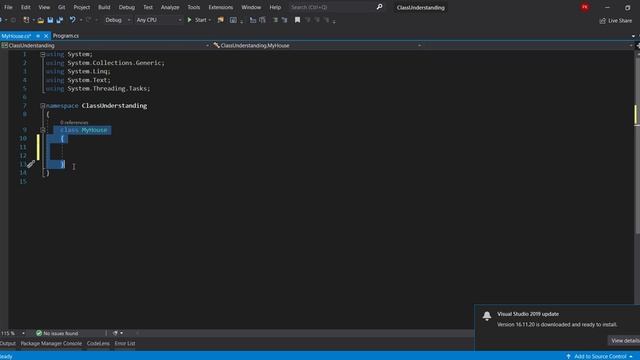Open the Package Manager Console tab
Image resolution: width=640 pixels, height=360 pixels.
click(x=51, y=344)
